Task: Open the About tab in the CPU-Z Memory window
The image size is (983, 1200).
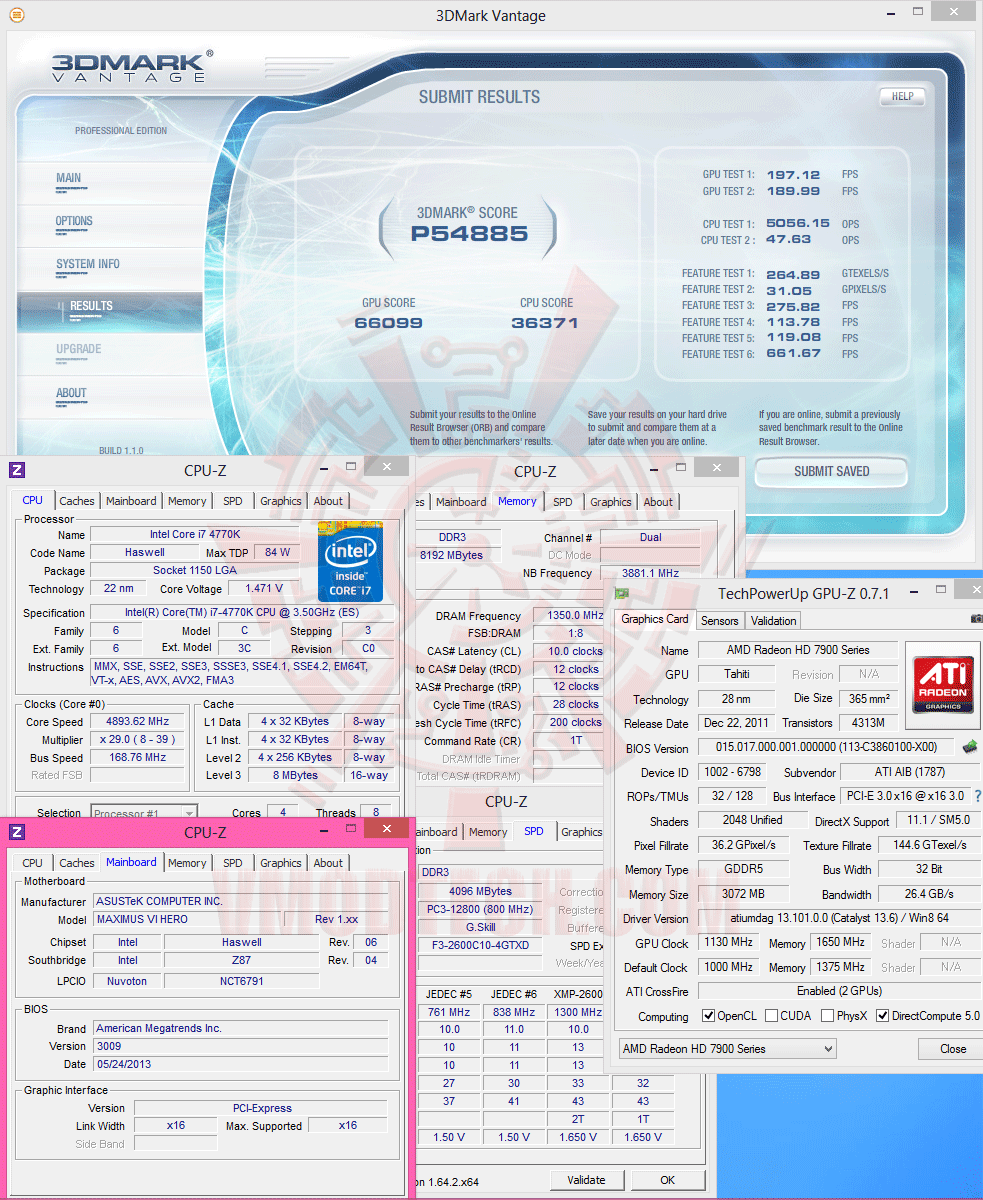Action: tap(658, 502)
